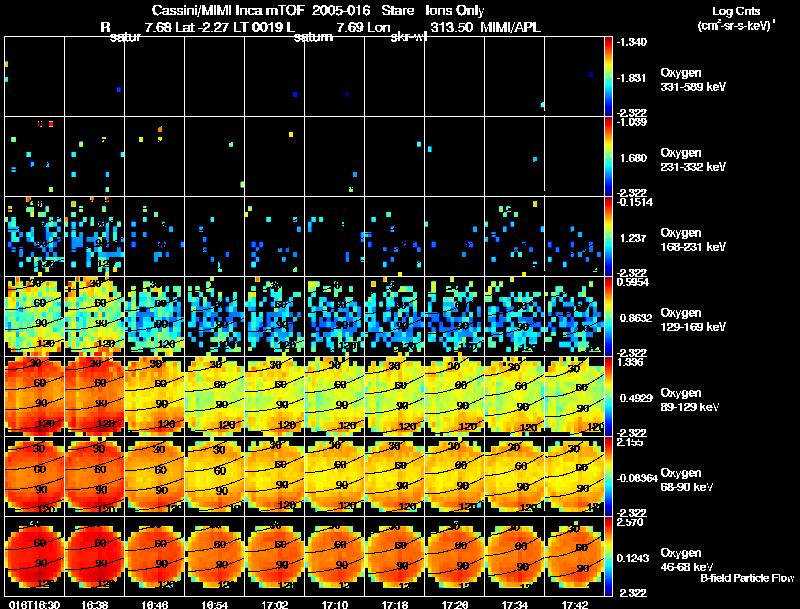This screenshot has width=800, height=609.
Task: Click the first 129-169 keV oxygen image panel
Action: pyautogui.click(x=34, y=315)
